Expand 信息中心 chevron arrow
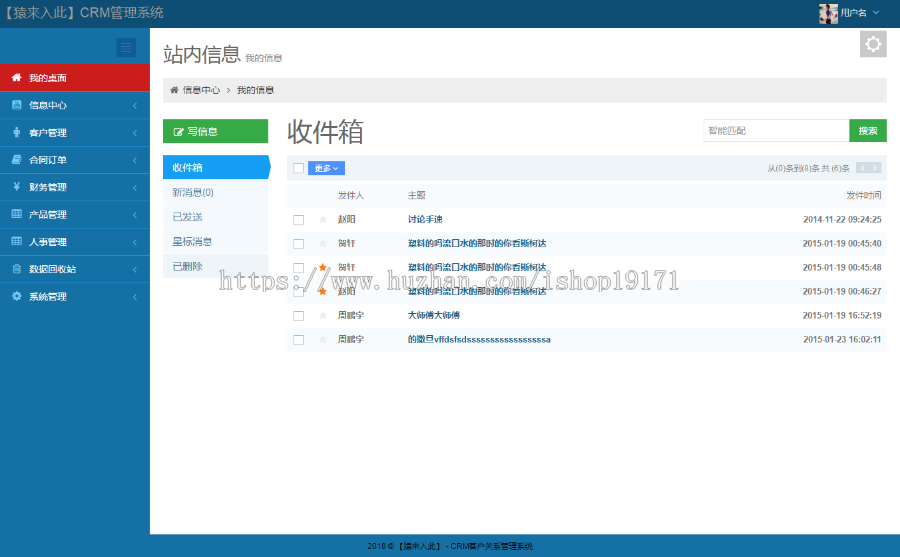 (135, 106)
